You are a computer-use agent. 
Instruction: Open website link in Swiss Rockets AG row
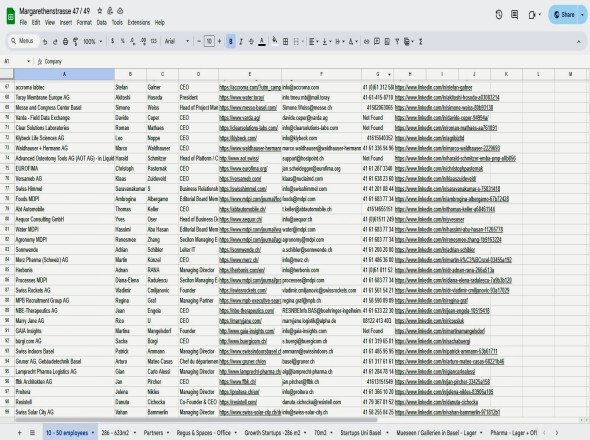coord(243,291)
